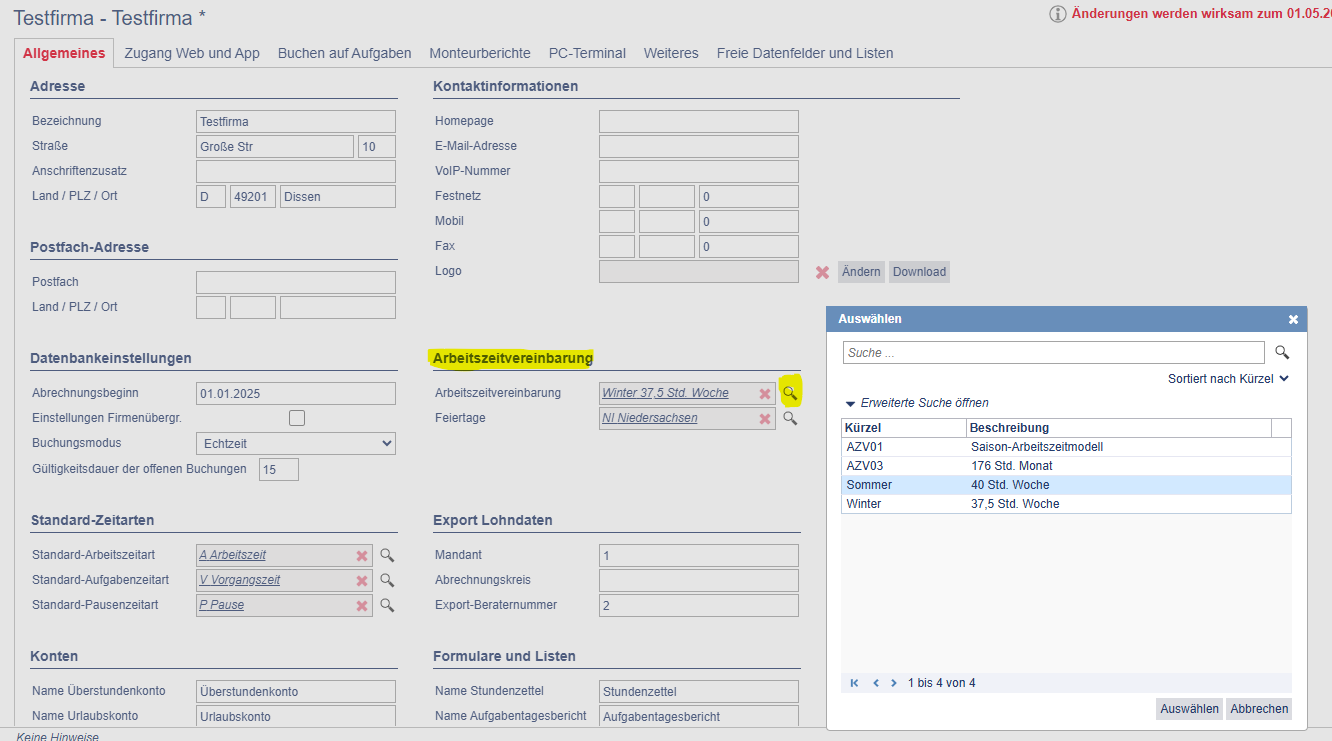This screenshot has height=741, width=1332.
Task: Click VoIP-Nummer input field
Action: (699, 172)
